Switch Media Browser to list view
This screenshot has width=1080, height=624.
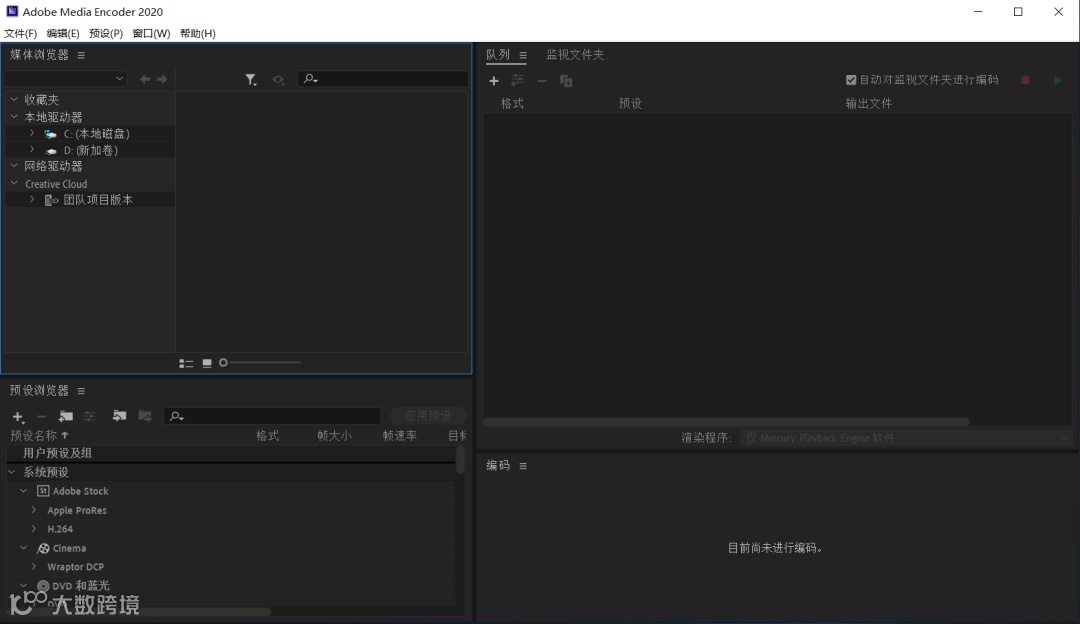pyautogui.click(x=186, y=363)
